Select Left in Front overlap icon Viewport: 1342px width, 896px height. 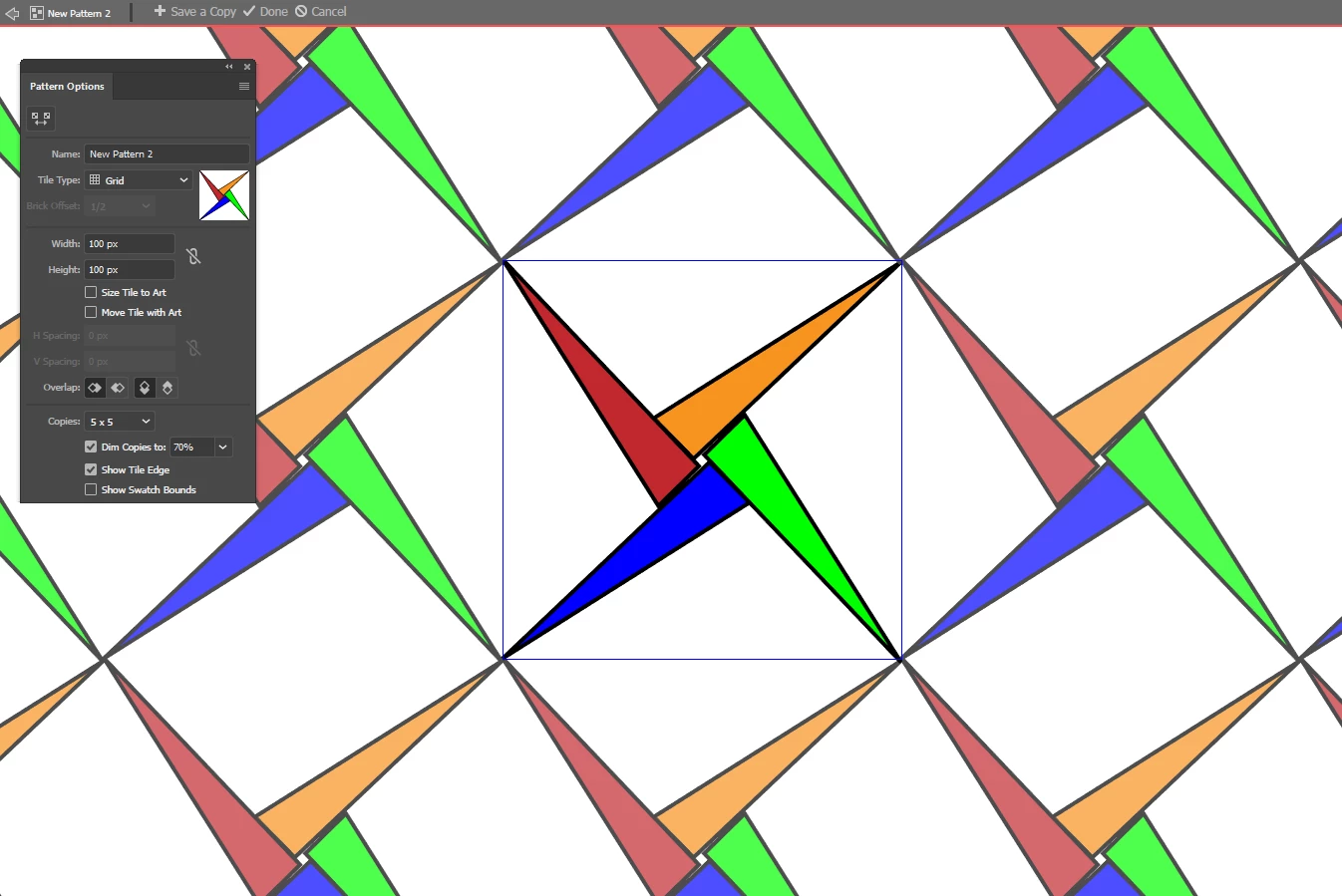click(x=96, y=388)
